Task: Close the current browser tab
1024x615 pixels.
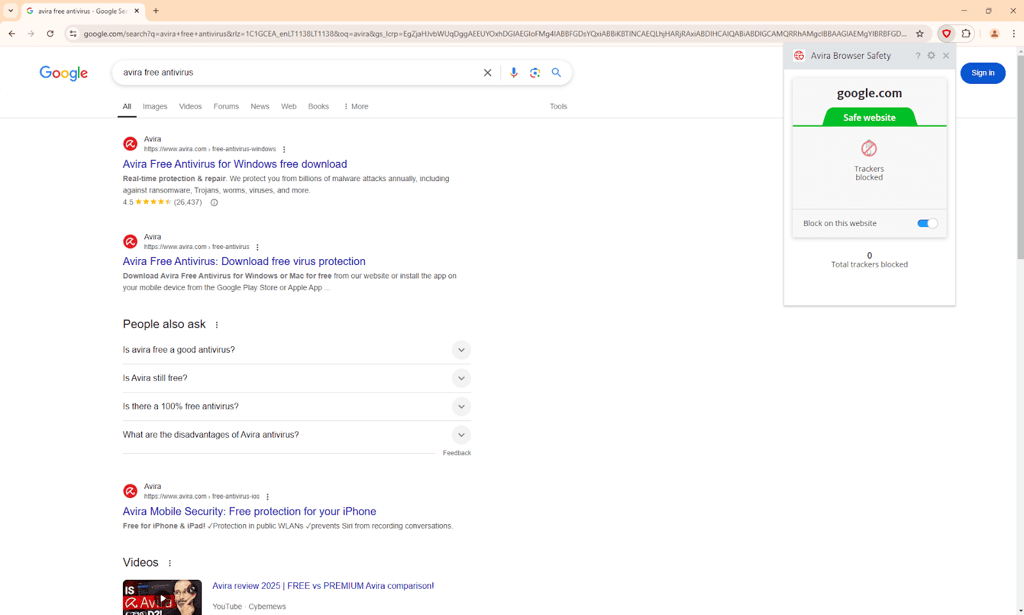Action: (x=136, y=11)
